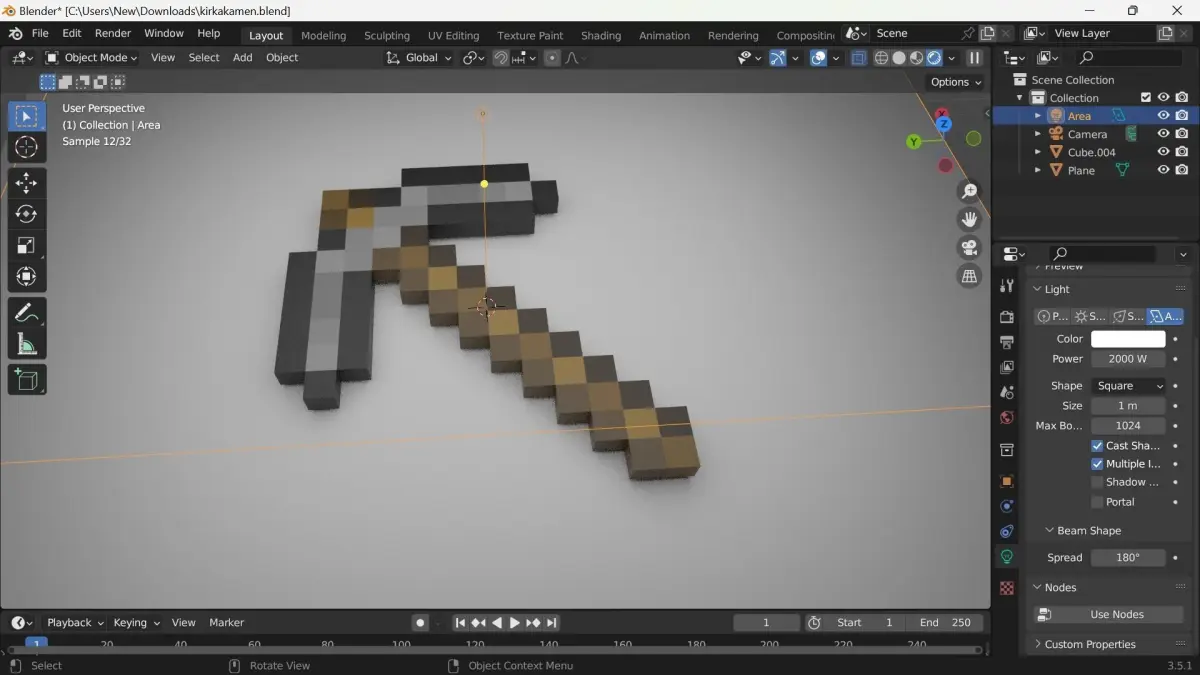Open Physics properties tab

1007,506
